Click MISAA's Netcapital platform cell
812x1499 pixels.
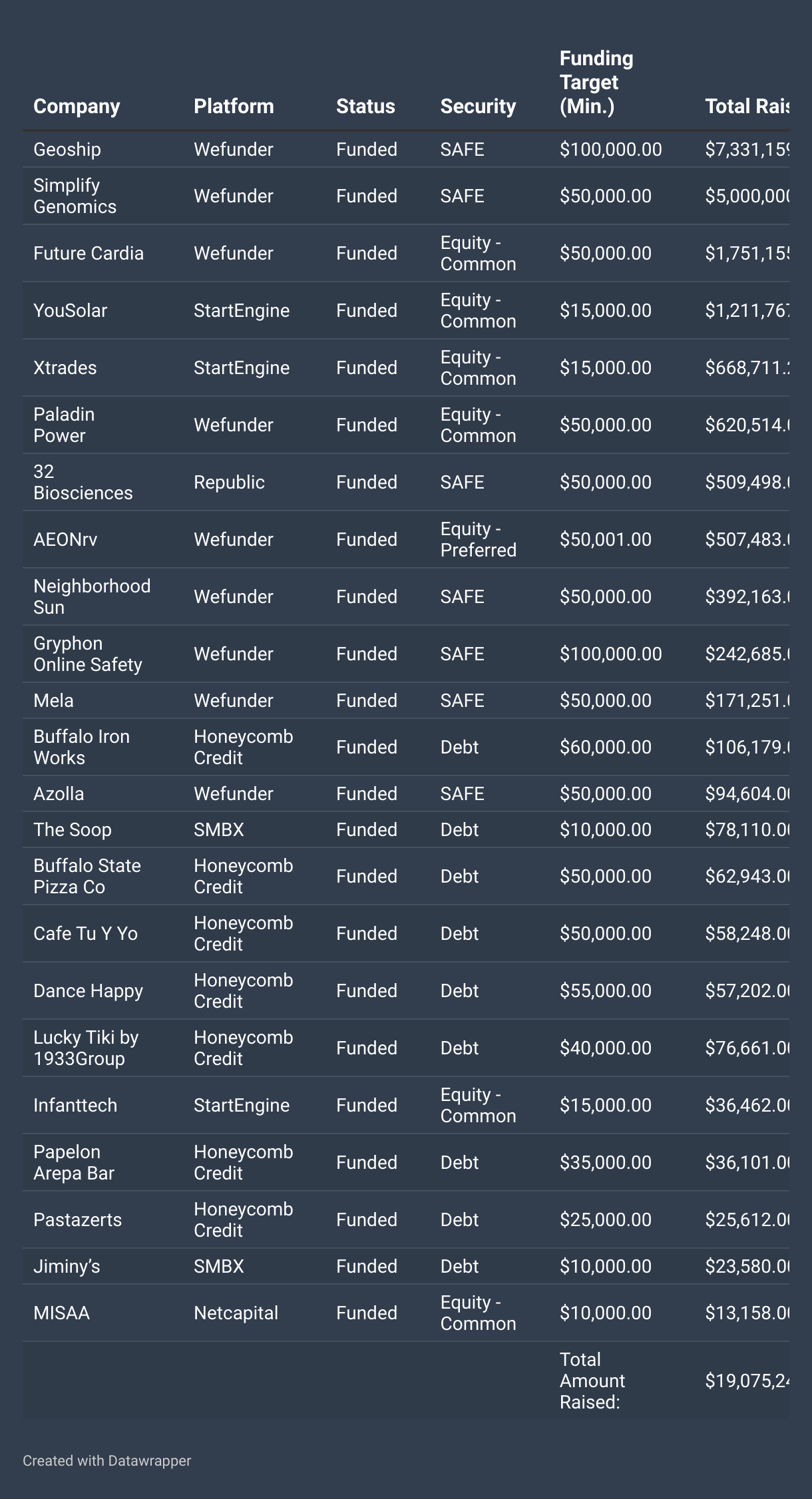click(236, 1313)
